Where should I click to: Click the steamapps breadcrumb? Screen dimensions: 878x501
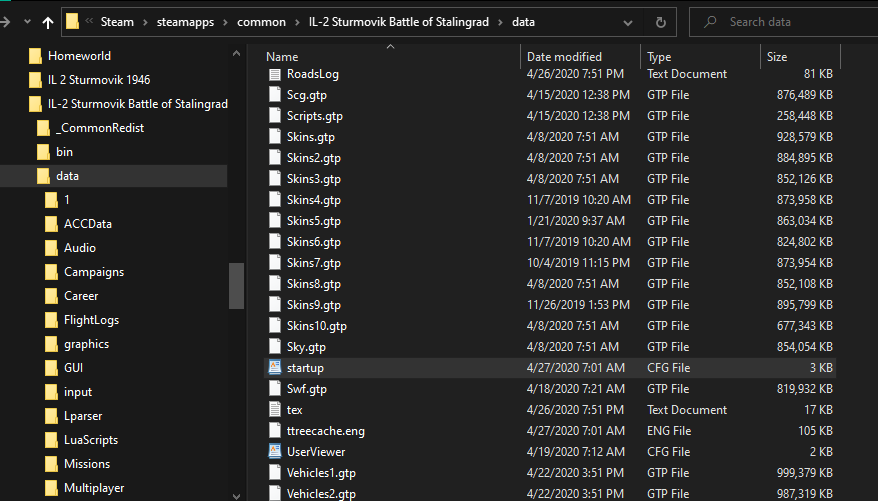[185, 22]
